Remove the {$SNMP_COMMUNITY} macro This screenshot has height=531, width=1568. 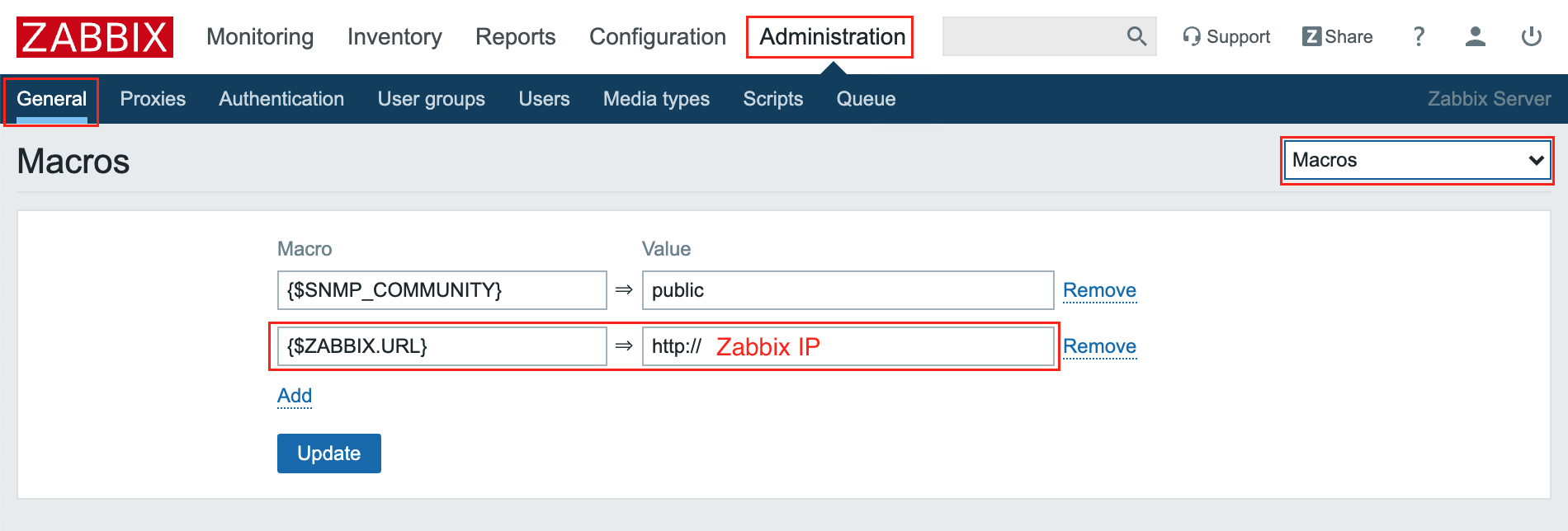coord(1099,290)
